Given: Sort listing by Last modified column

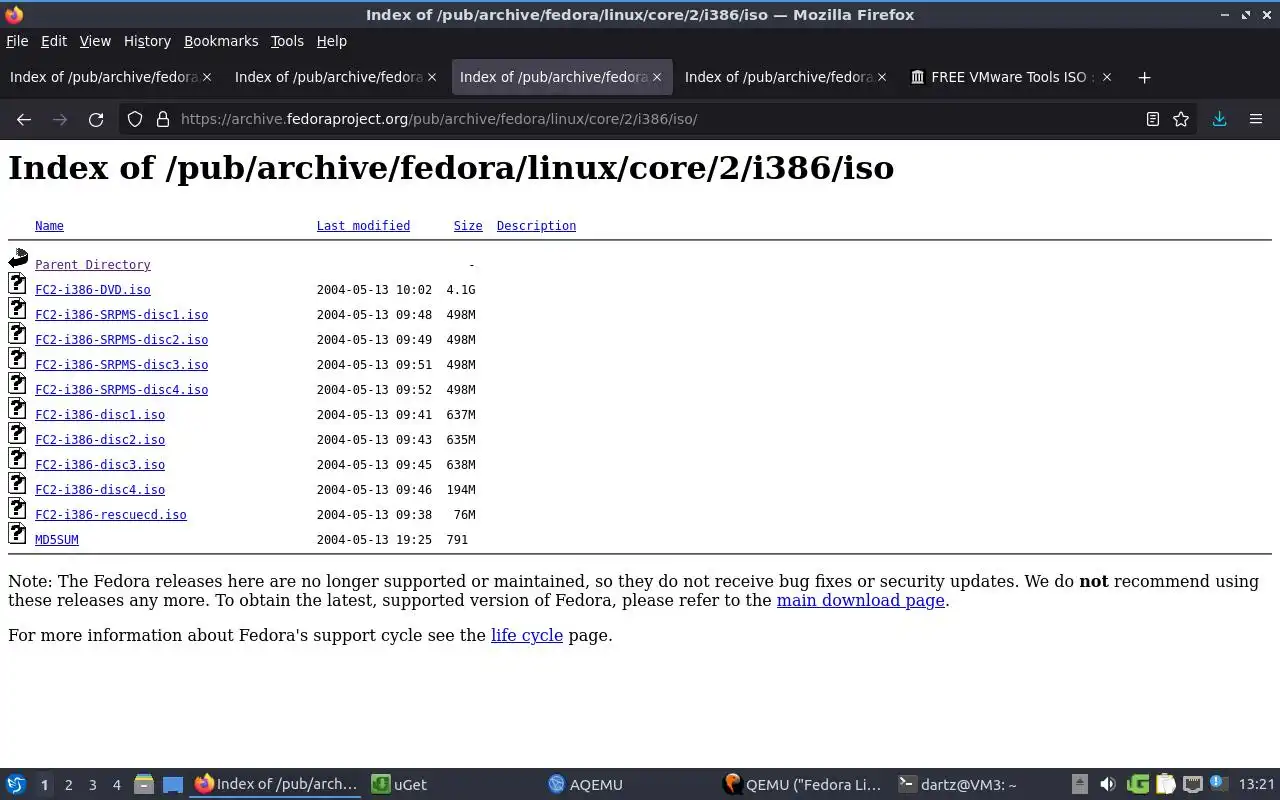Looking at the screenshot, I should click(363, 226).
